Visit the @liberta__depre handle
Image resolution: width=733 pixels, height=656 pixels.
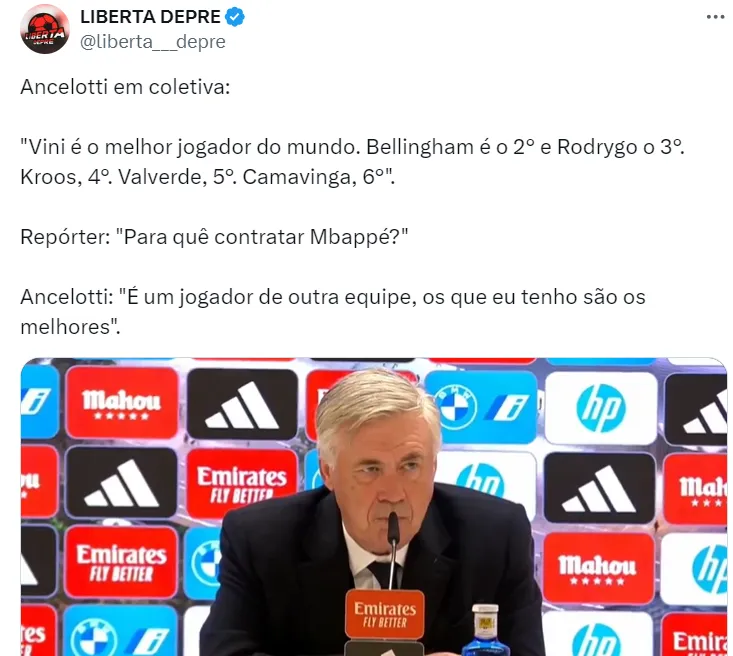pos(153,42)
